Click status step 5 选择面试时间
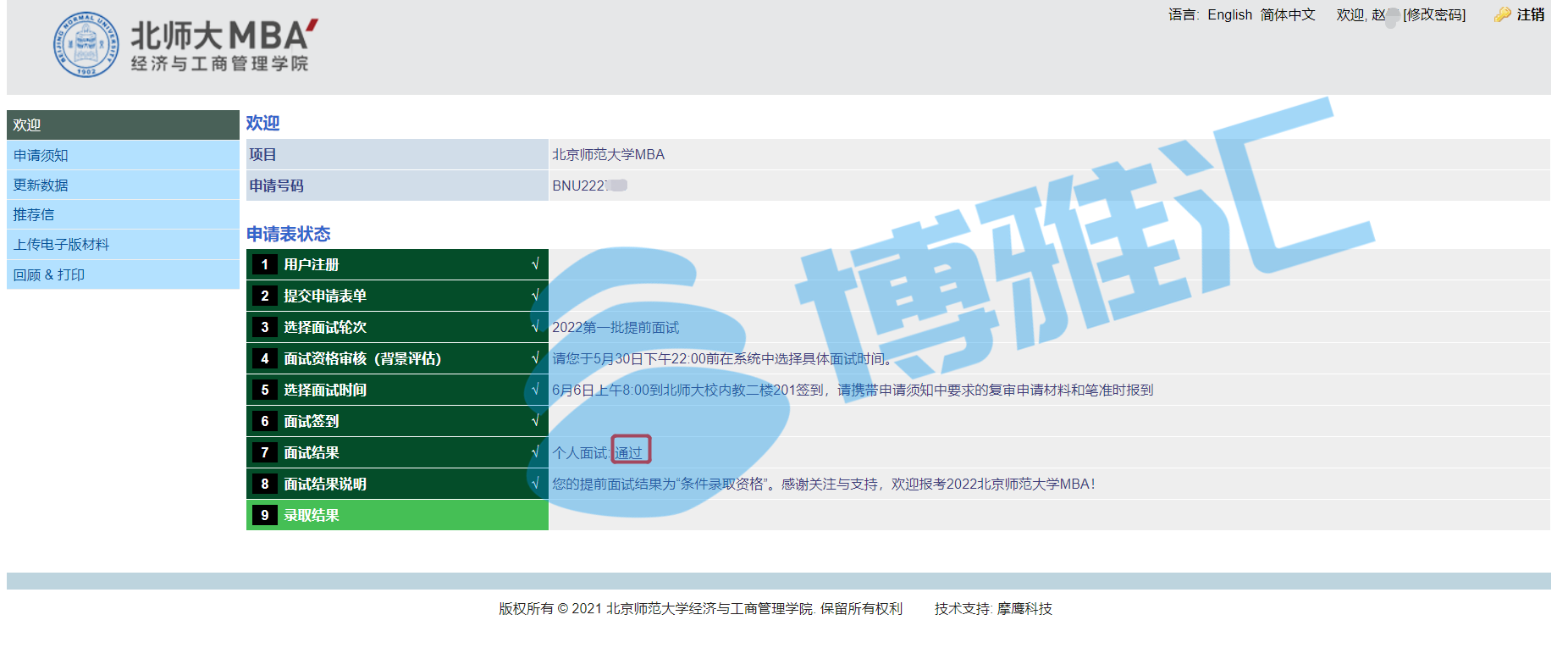This screenshot has width=1568, height=659. (397, 390)
